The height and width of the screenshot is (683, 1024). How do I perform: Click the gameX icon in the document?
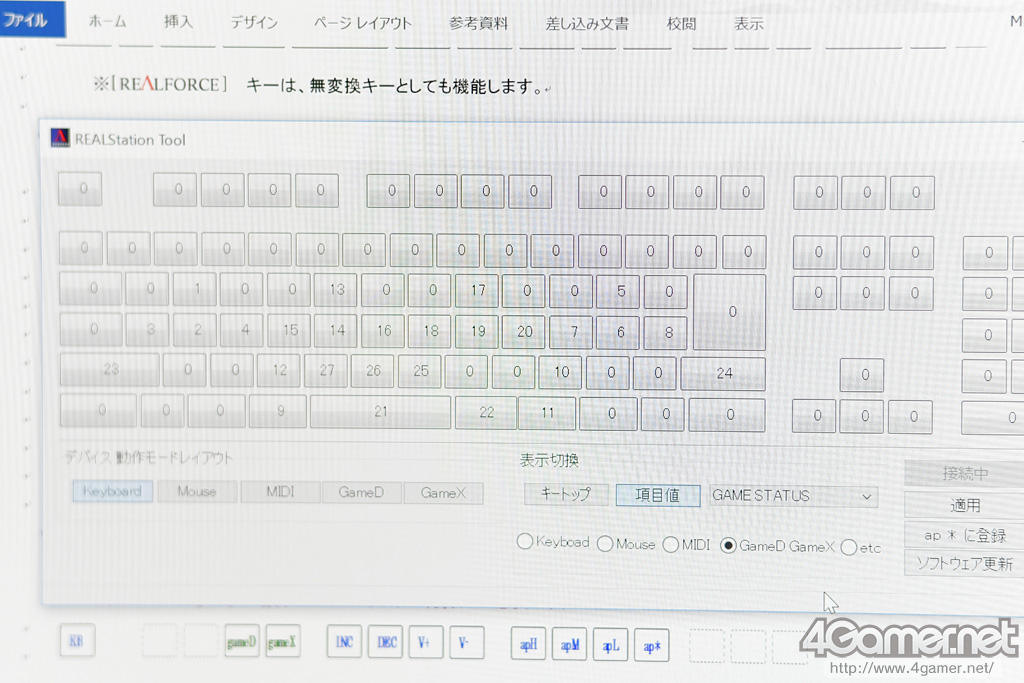pos(283,642)
